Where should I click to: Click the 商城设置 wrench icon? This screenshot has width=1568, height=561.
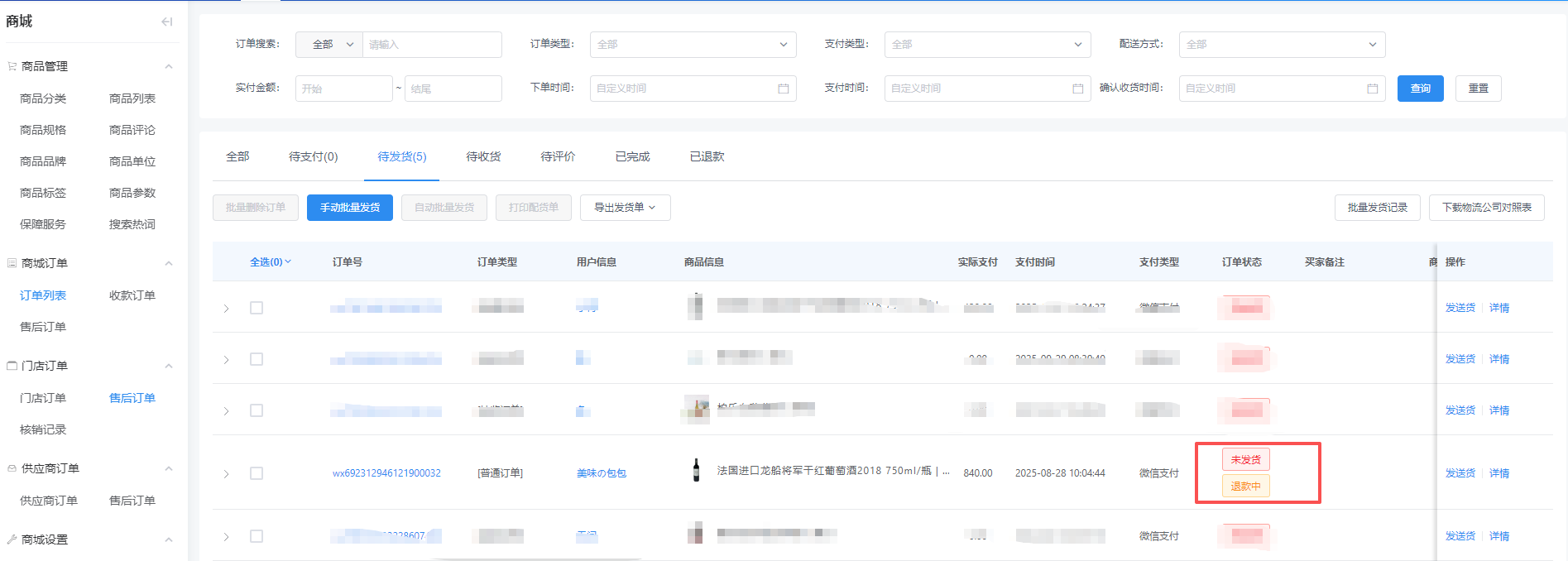tap(12, 539)
